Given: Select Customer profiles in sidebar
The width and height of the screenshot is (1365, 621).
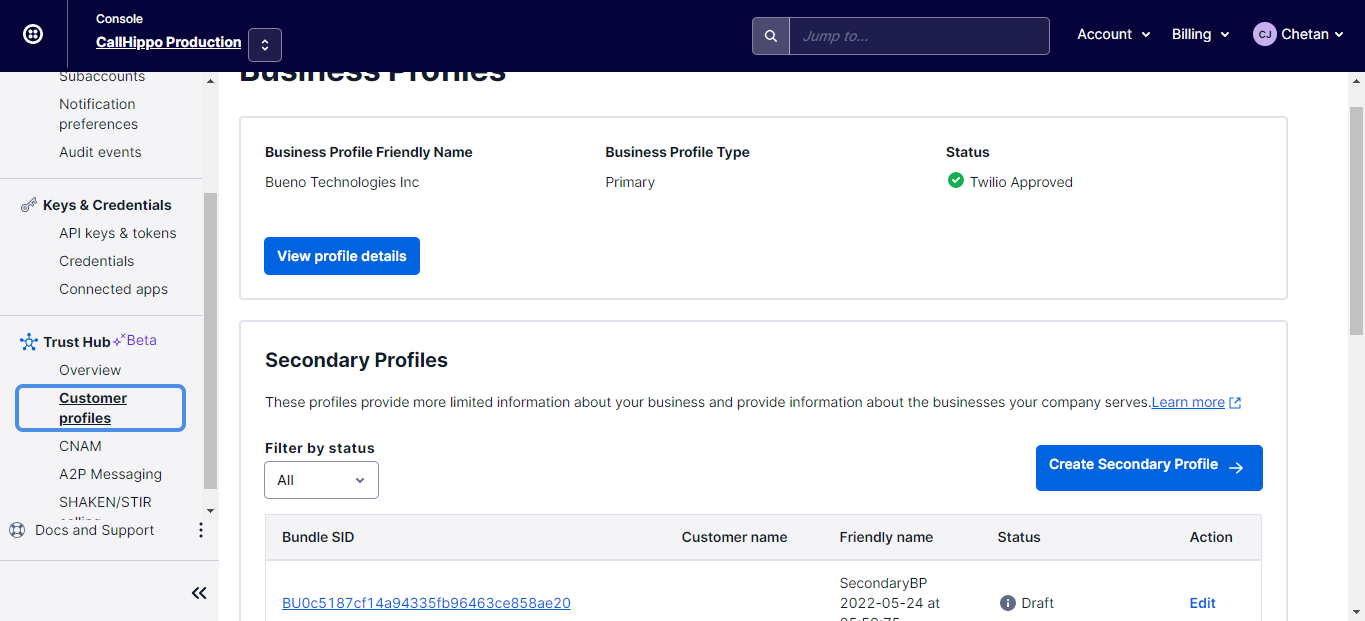Looking at the screenshot, I should (x=100, y=408).
